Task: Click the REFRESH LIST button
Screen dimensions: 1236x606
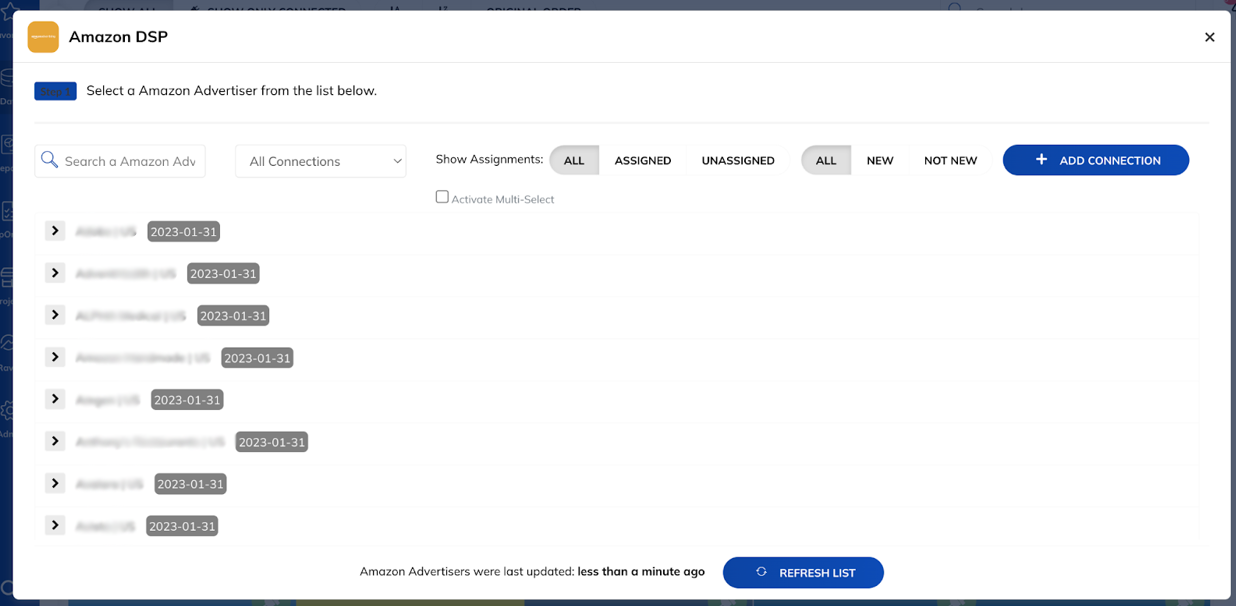Action: pyautogui.click(x=803, y=572)
